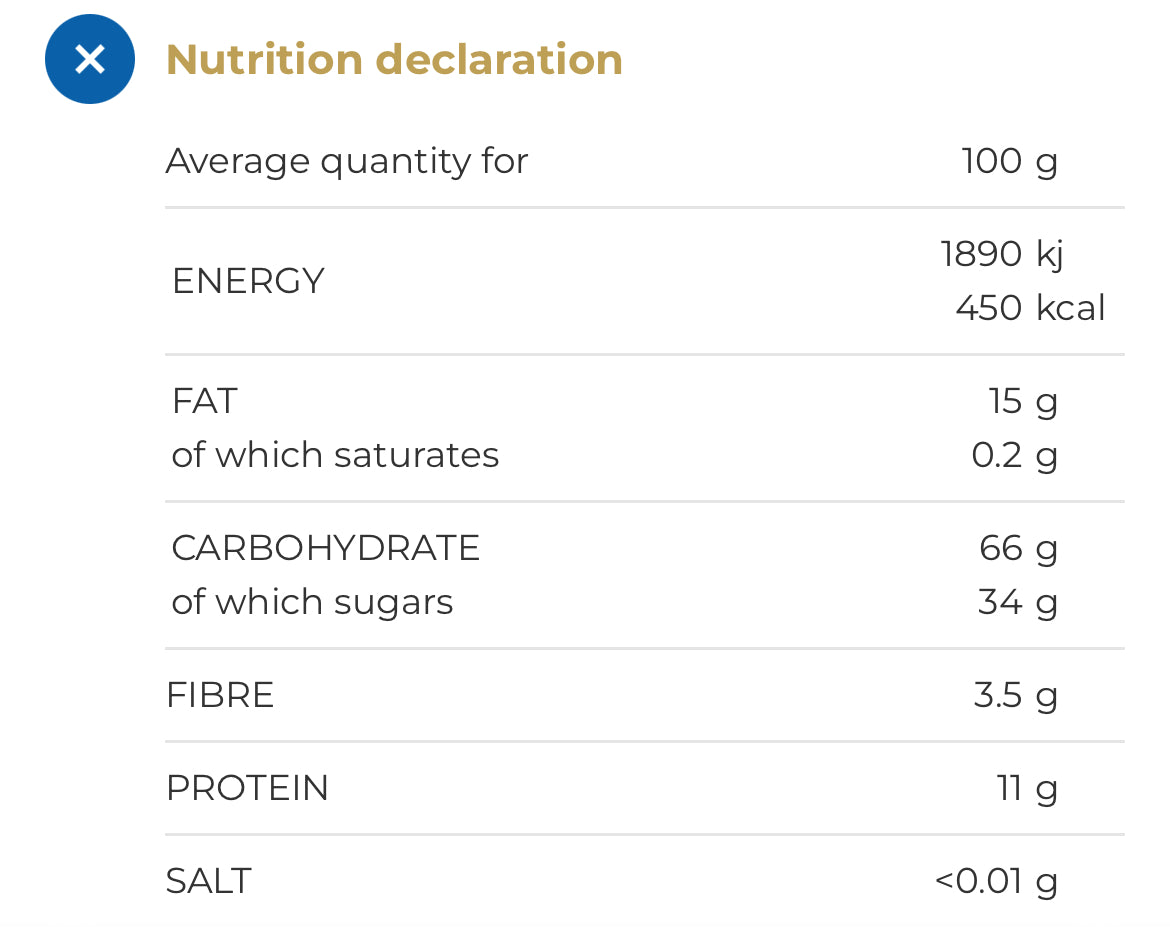Image resolution: width=1170 pixels, height=927 pixels.
Task: Select the of which saturates label
Action: [x=335, y=455]
